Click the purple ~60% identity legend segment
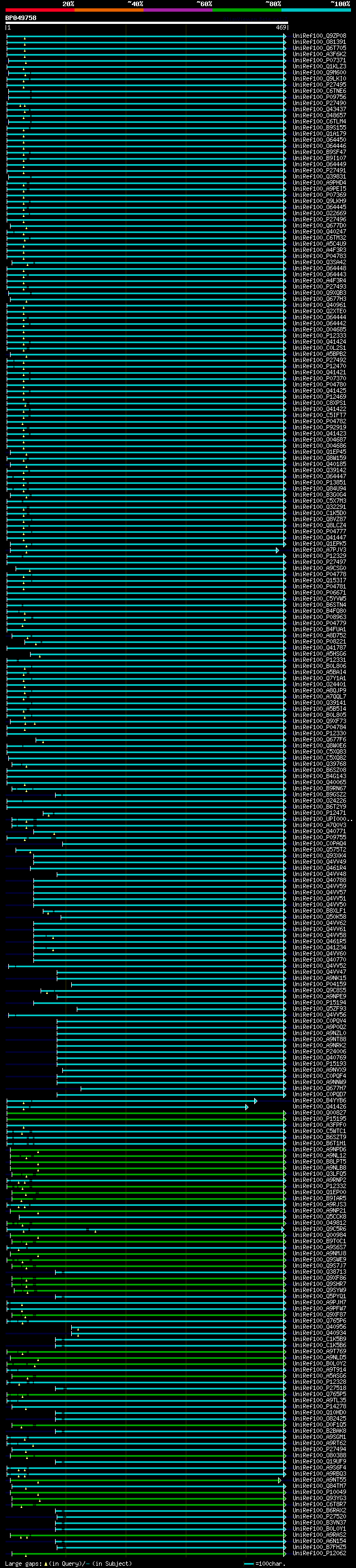 [x=179, y=10]
